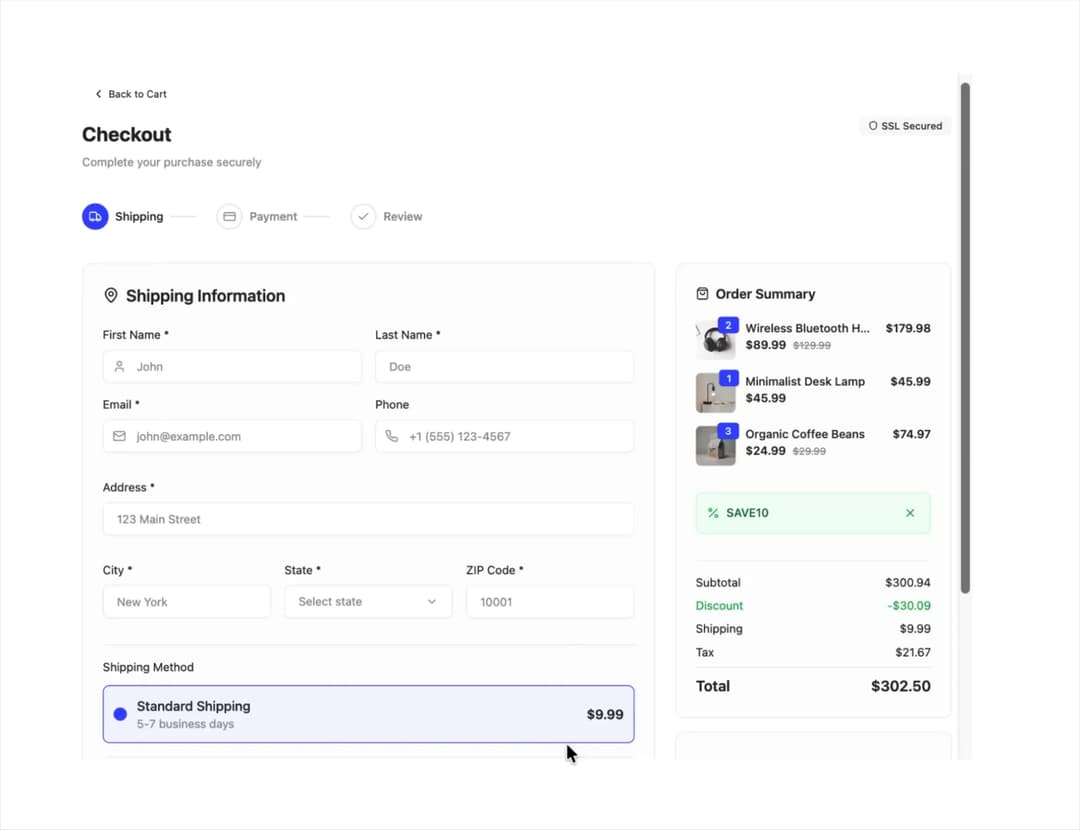
Task: Click the Minimalist Desk Lamp thumbnail
Action: [716, 393]
